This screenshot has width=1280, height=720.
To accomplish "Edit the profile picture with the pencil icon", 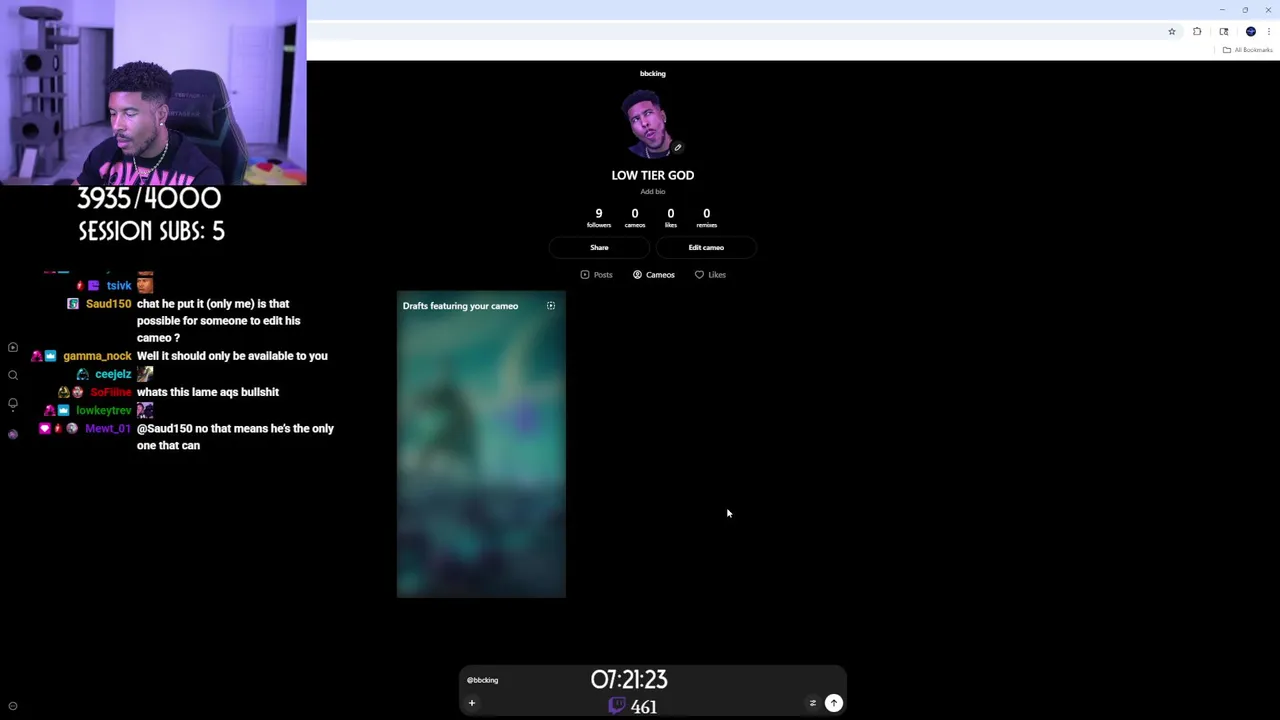I will click(677, 148).
